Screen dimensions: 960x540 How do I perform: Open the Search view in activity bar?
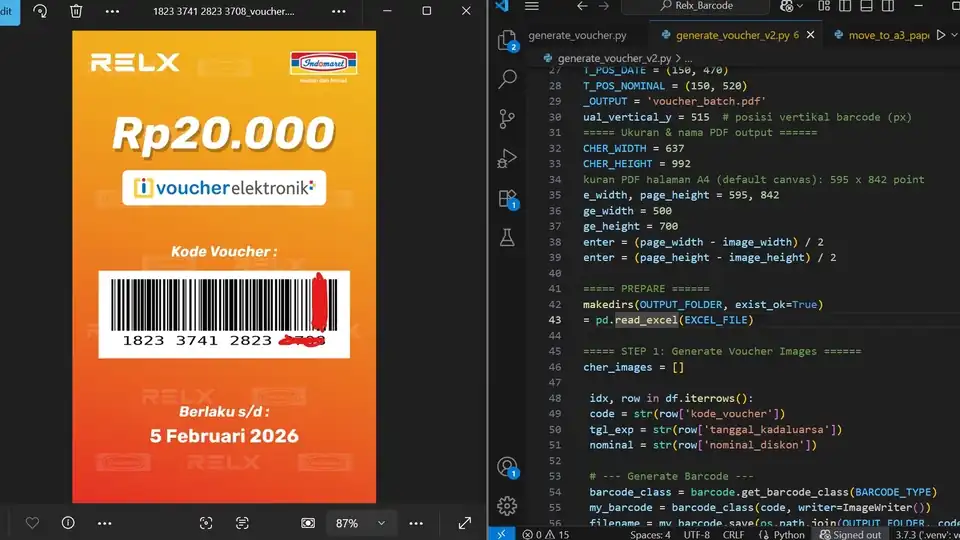[507, 79]
